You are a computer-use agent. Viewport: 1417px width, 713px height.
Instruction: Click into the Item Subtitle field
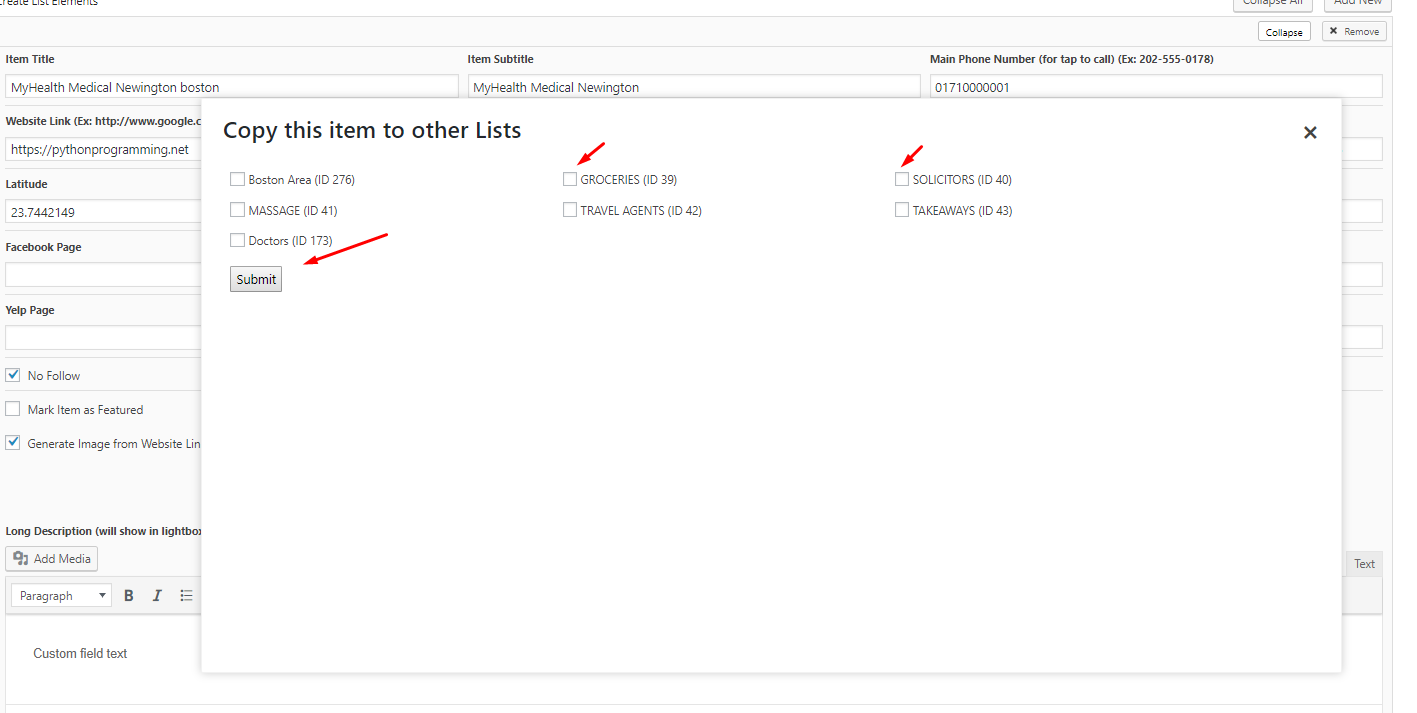(694, 87)
